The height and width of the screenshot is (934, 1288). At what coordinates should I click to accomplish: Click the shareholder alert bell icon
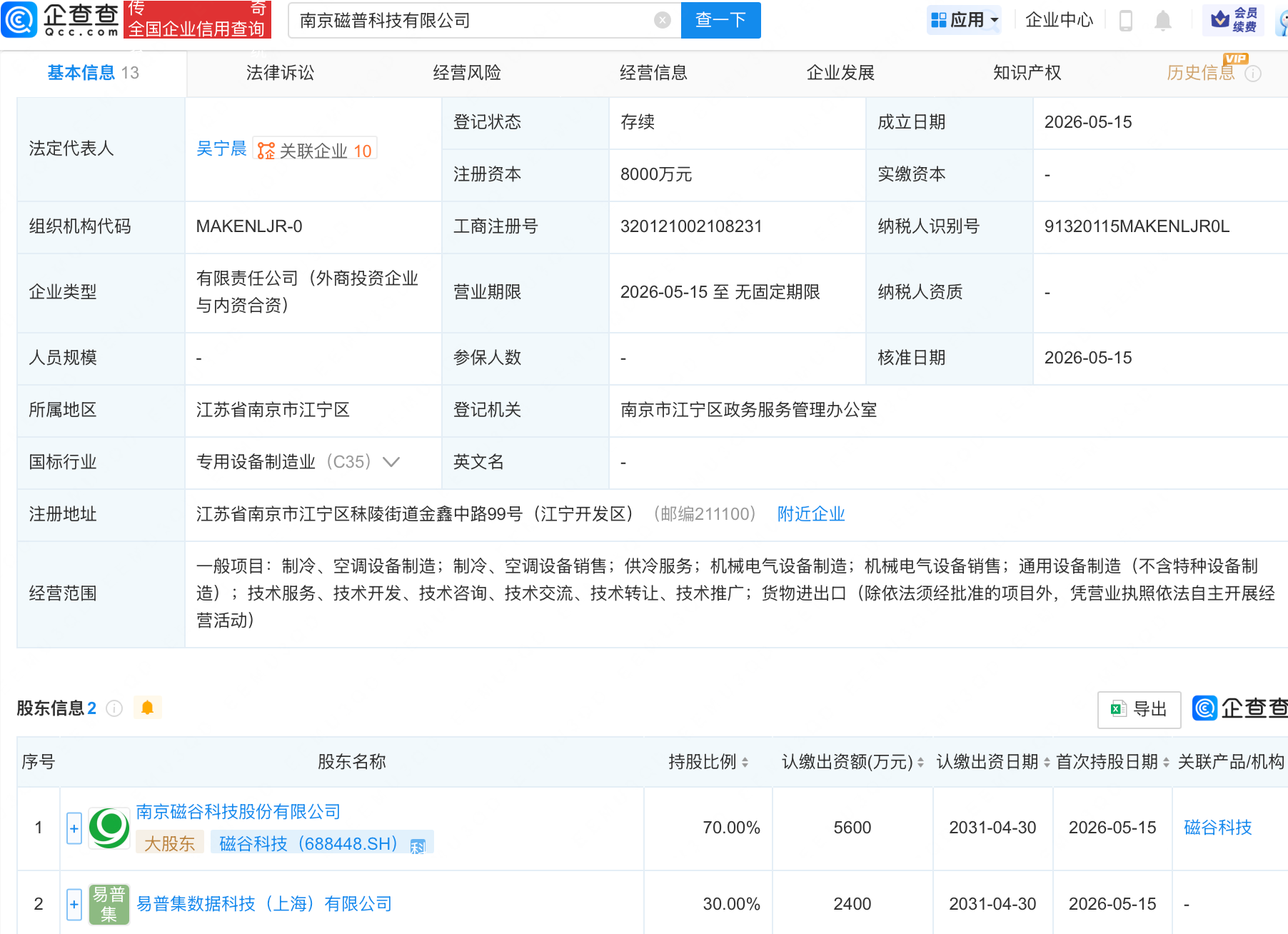(148, 708)
